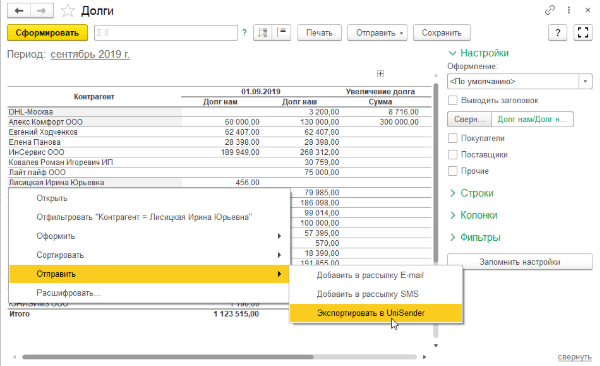Open the Оформить submenu in the context menu
The height and width of the screenshot is (366, 600).
[x=149, y=236]
